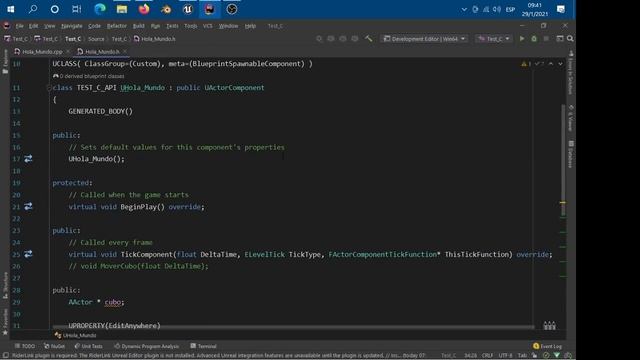Screen dimensions: 640x360
Task: Open the Edit menu
Action: 33,26
